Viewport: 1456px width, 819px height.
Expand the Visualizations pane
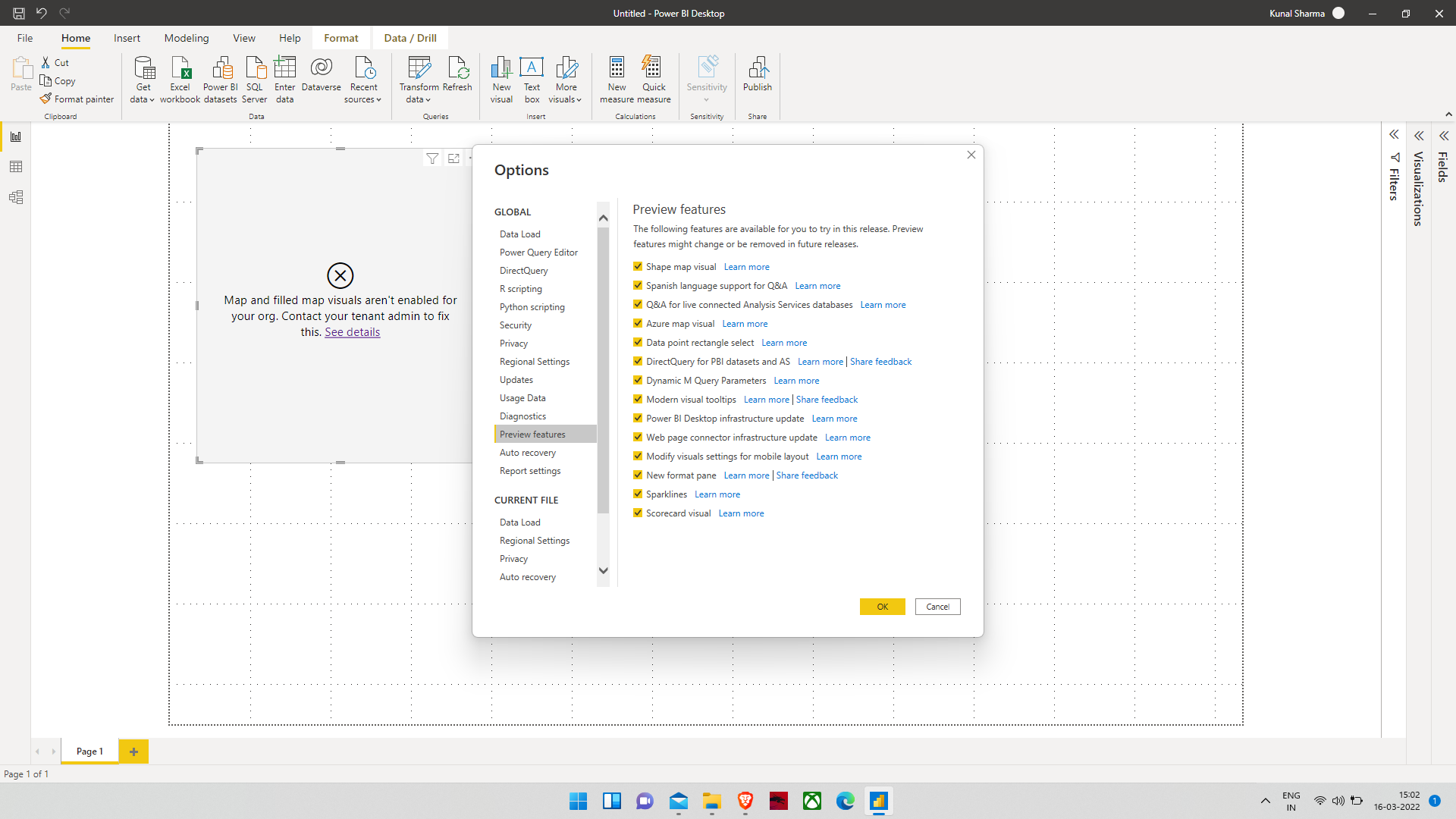(1419, 136)
